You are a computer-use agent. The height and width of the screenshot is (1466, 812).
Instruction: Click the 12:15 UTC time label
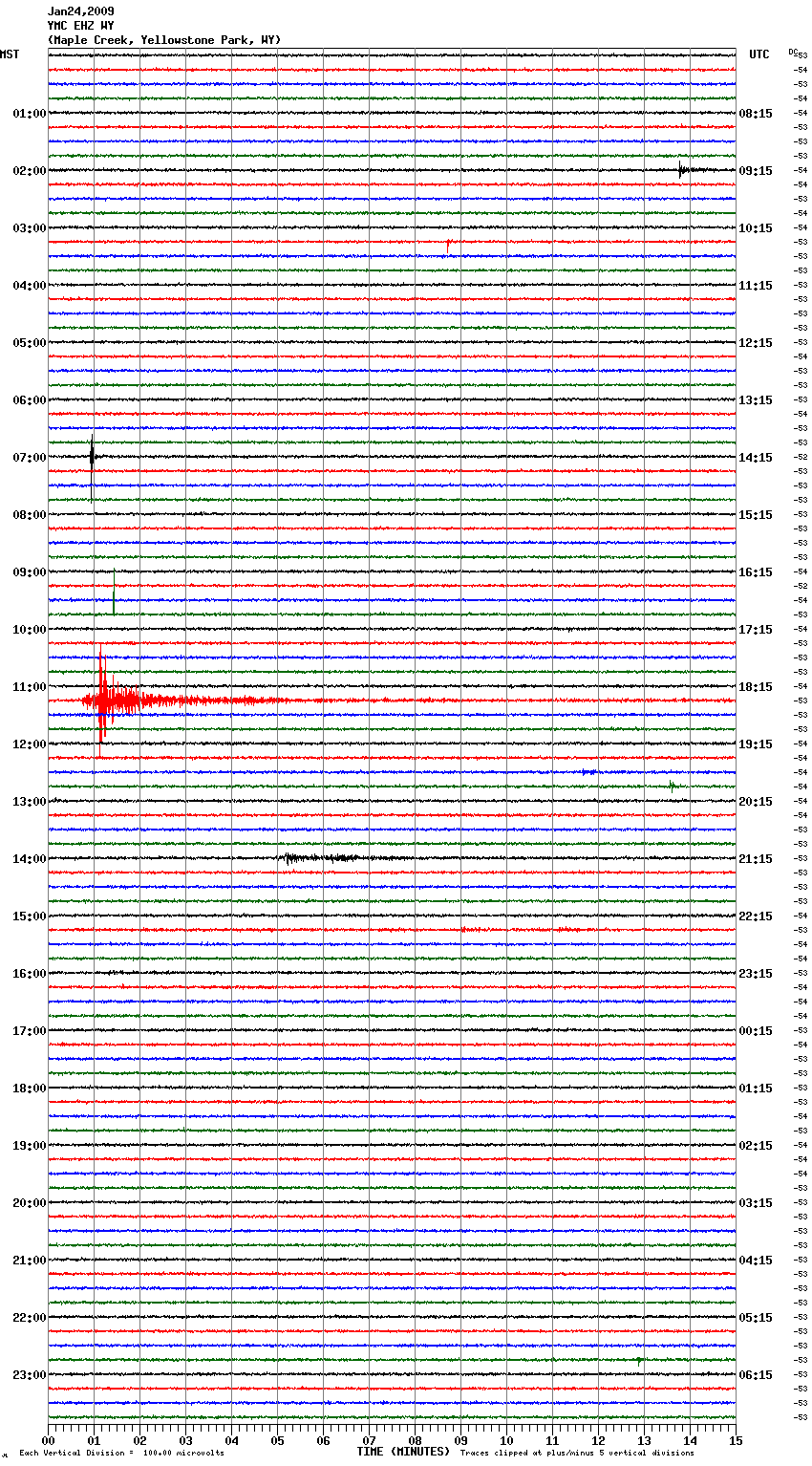click(756, 343)
